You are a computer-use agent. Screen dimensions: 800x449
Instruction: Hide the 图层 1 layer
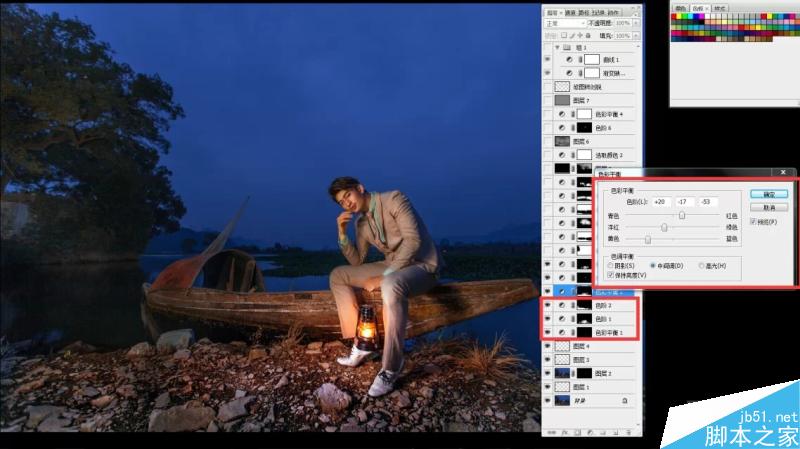coord(548,387)
